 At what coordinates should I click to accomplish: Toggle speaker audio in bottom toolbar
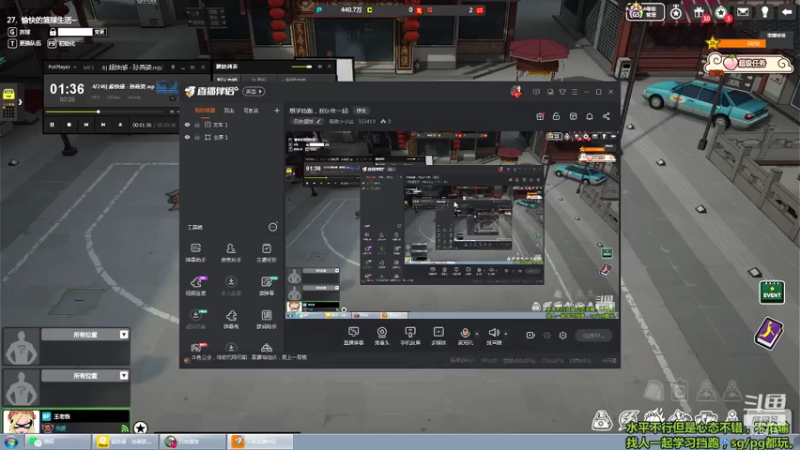pyautogui.click(x=493, y=336)
